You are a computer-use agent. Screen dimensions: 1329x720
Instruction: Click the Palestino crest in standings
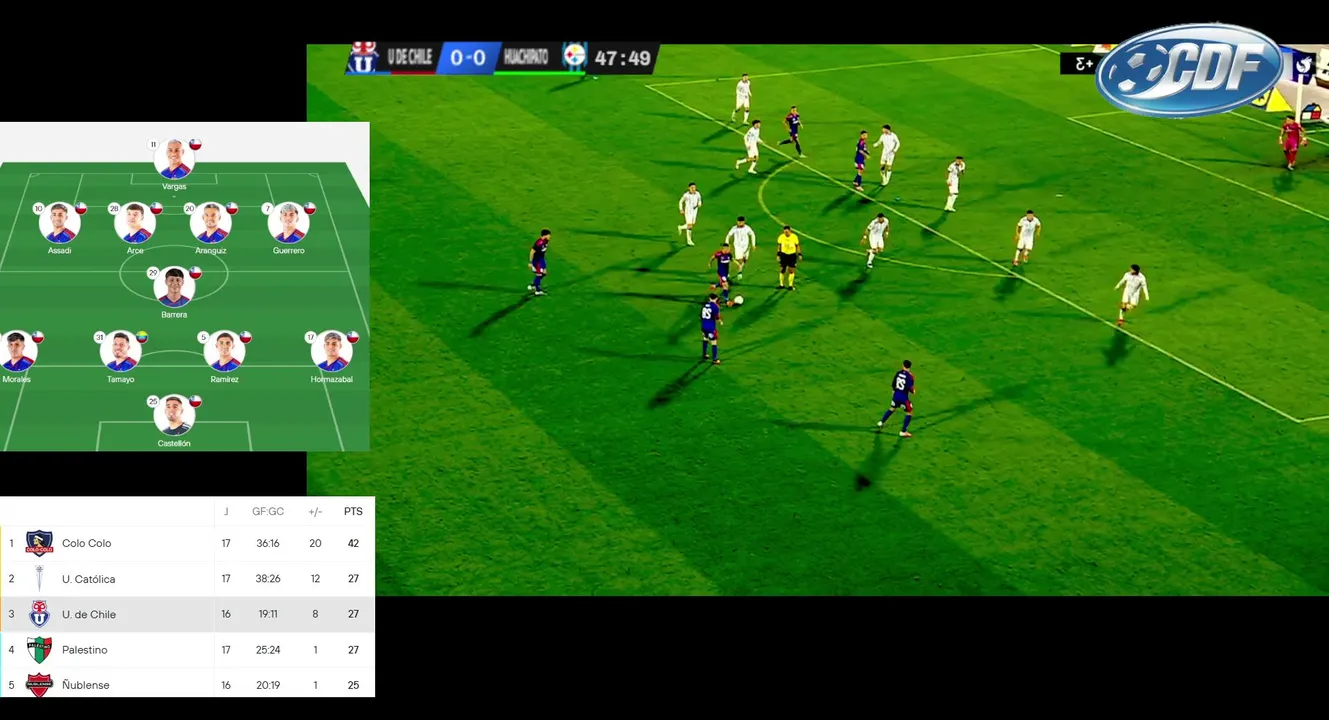point(39,650)
